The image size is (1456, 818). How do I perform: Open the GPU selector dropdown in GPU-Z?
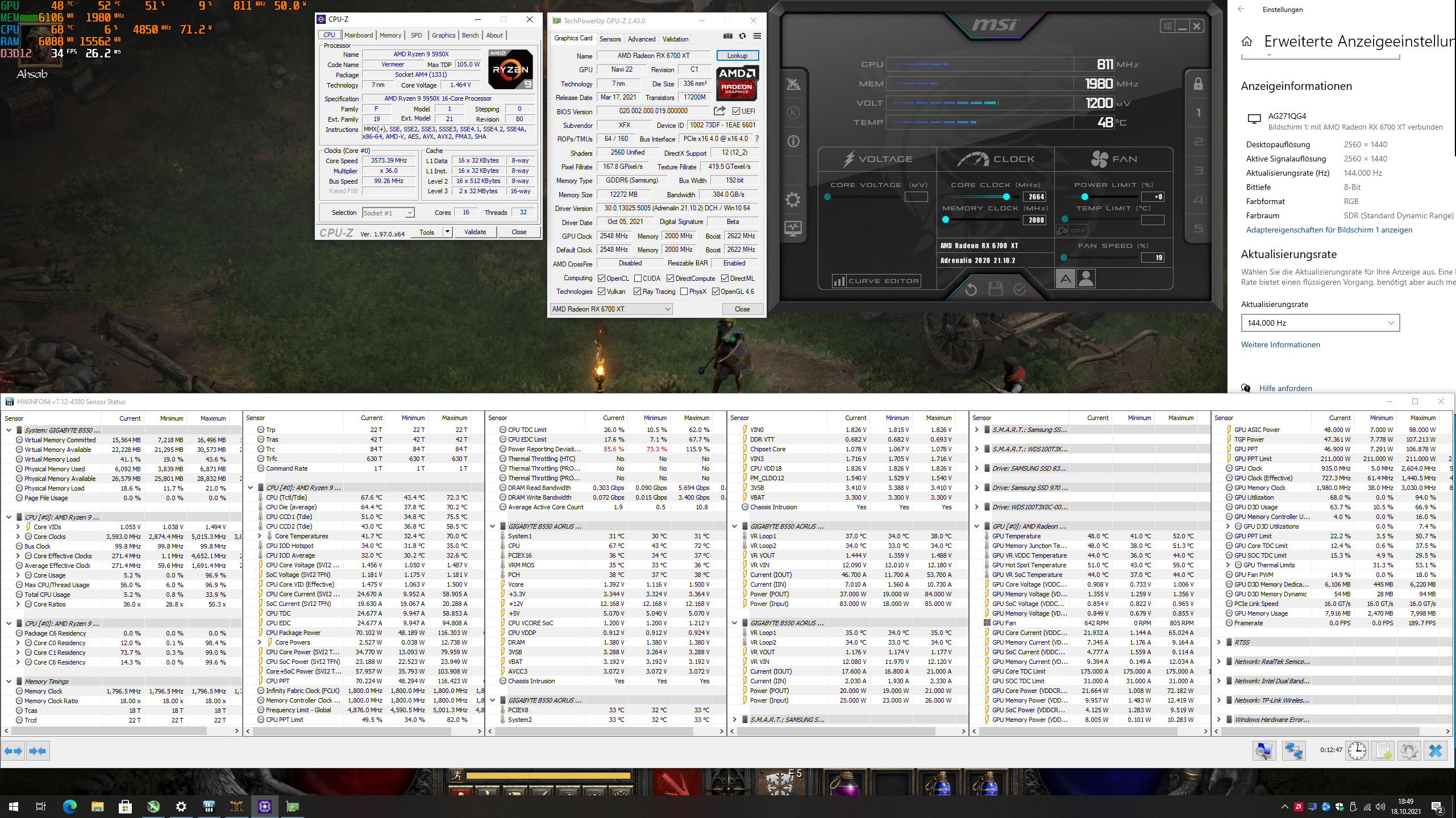point(668,309)
